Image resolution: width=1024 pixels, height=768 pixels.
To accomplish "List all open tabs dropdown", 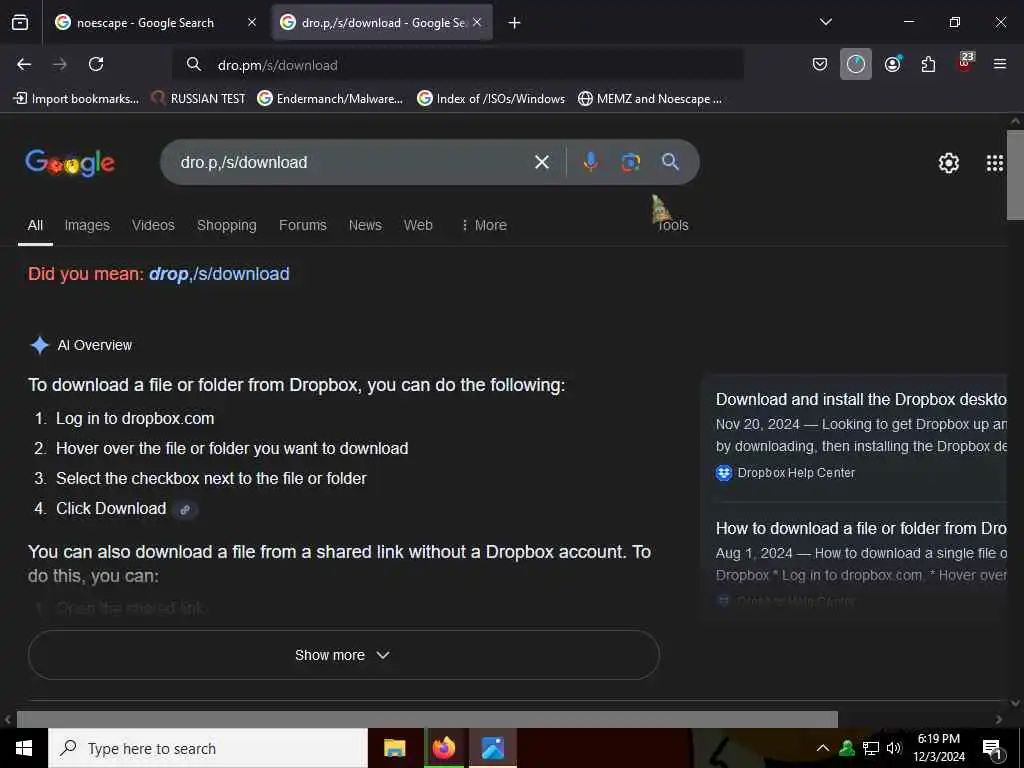I will [825, 22].
